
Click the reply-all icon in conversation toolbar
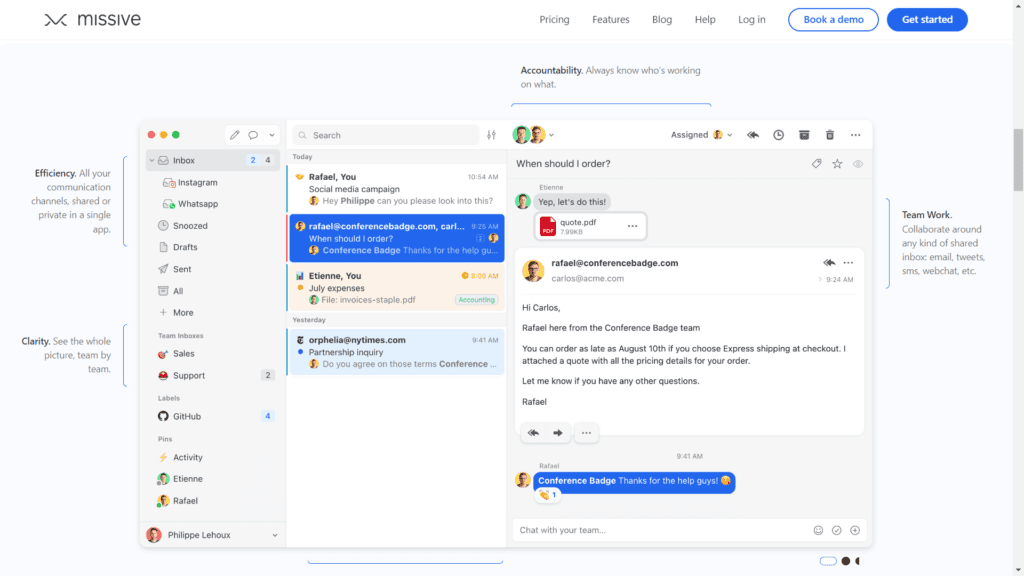click(x=753, y=135)
